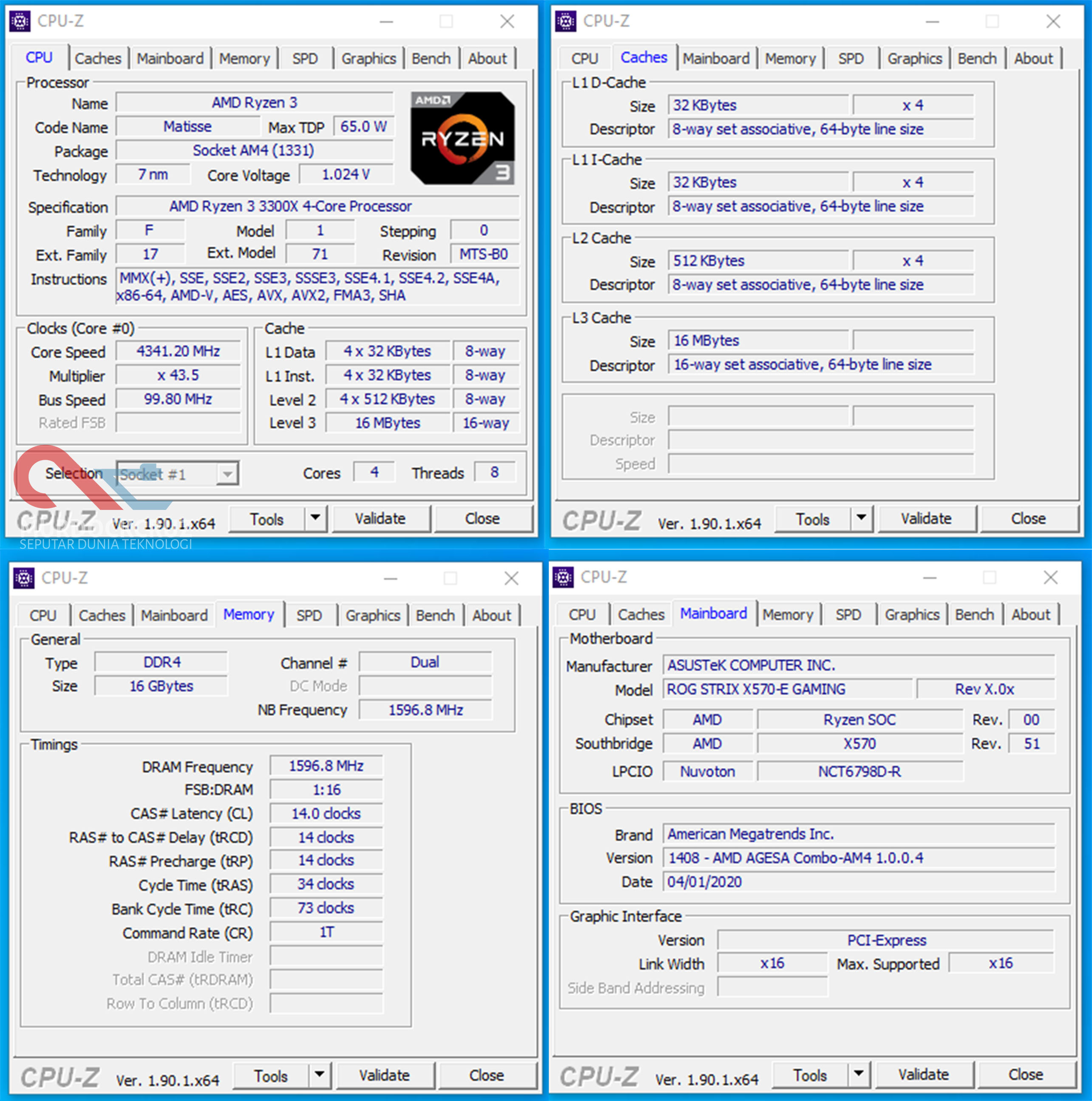Click Tools button in CPU window
The height and width of the screenshot is (1101, 1092).
point(267,519)
